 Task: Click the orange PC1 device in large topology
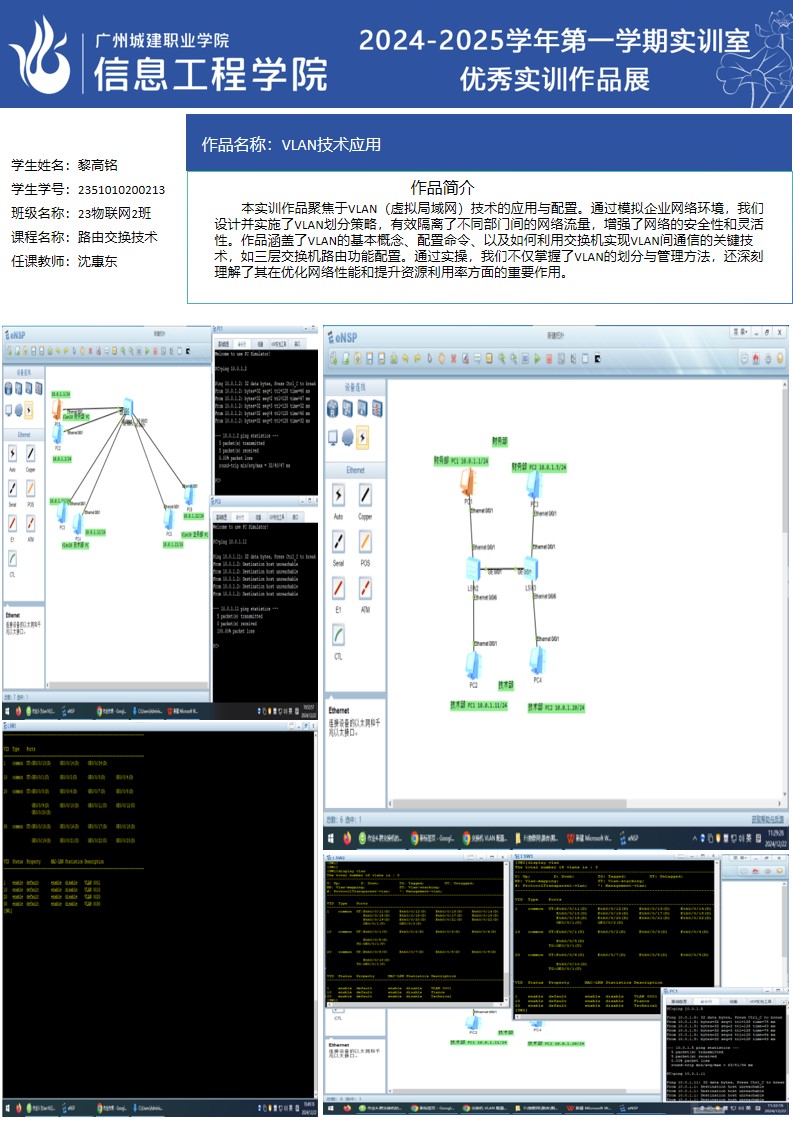466,483
